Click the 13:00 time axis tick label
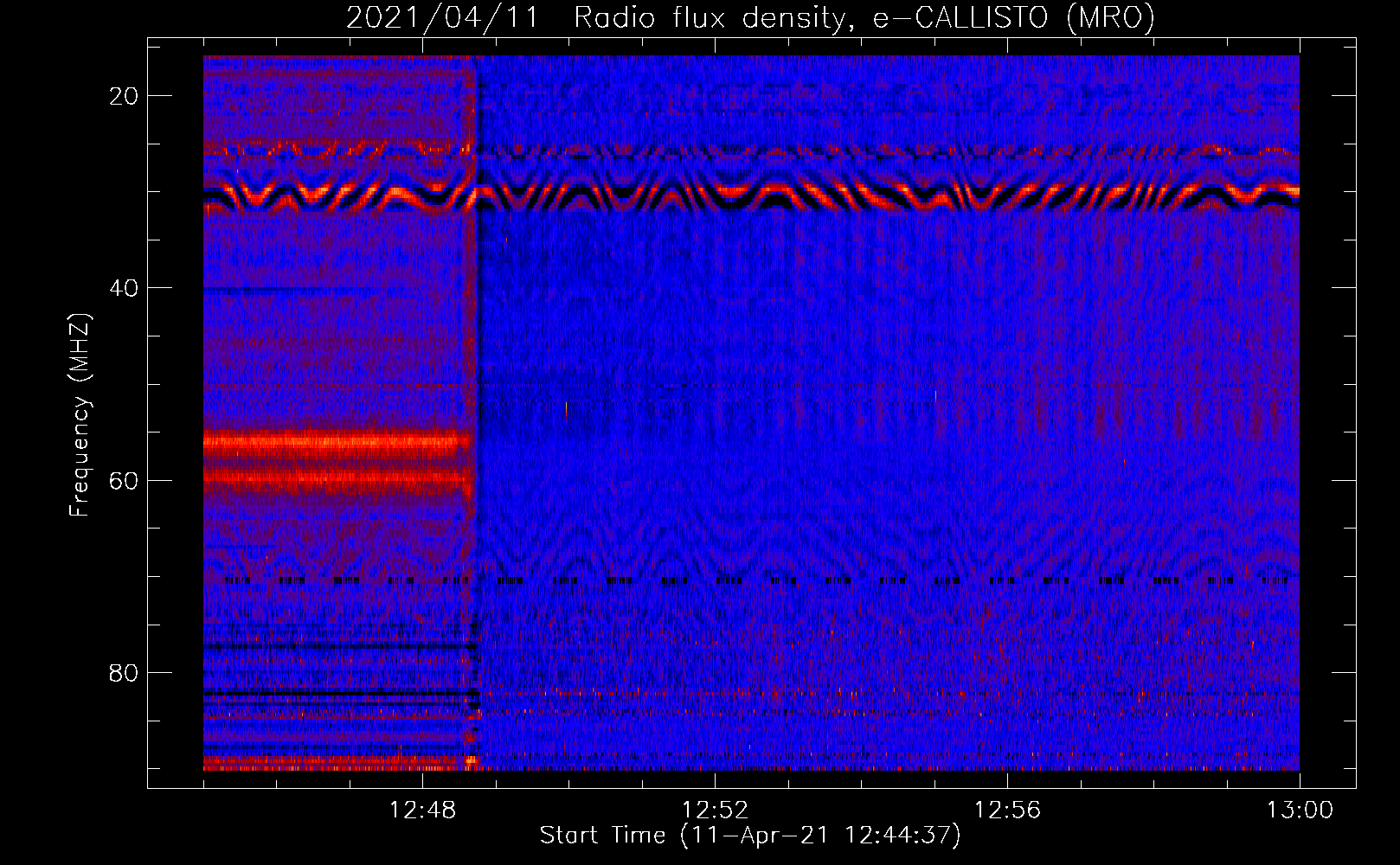Image resolution: width=1400 pixels, height=865 pixels. coord(1300,811)
